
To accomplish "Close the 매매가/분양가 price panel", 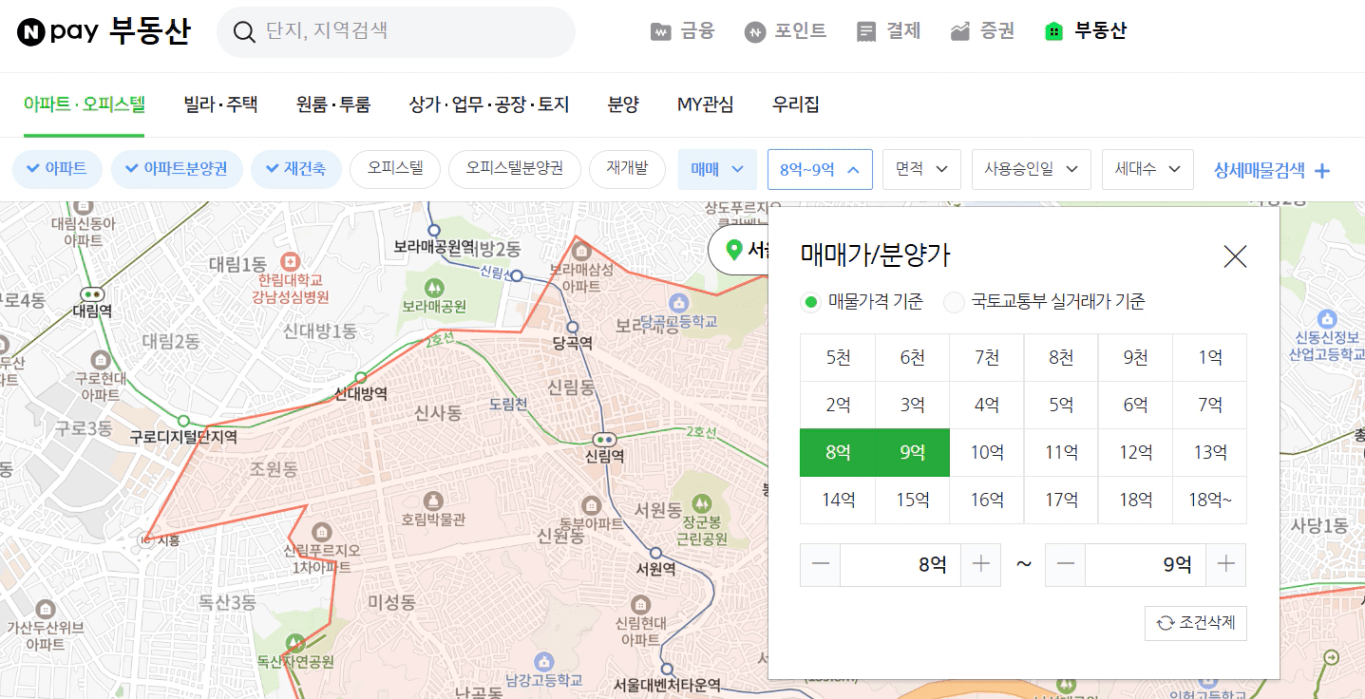I will point(1235,257).
